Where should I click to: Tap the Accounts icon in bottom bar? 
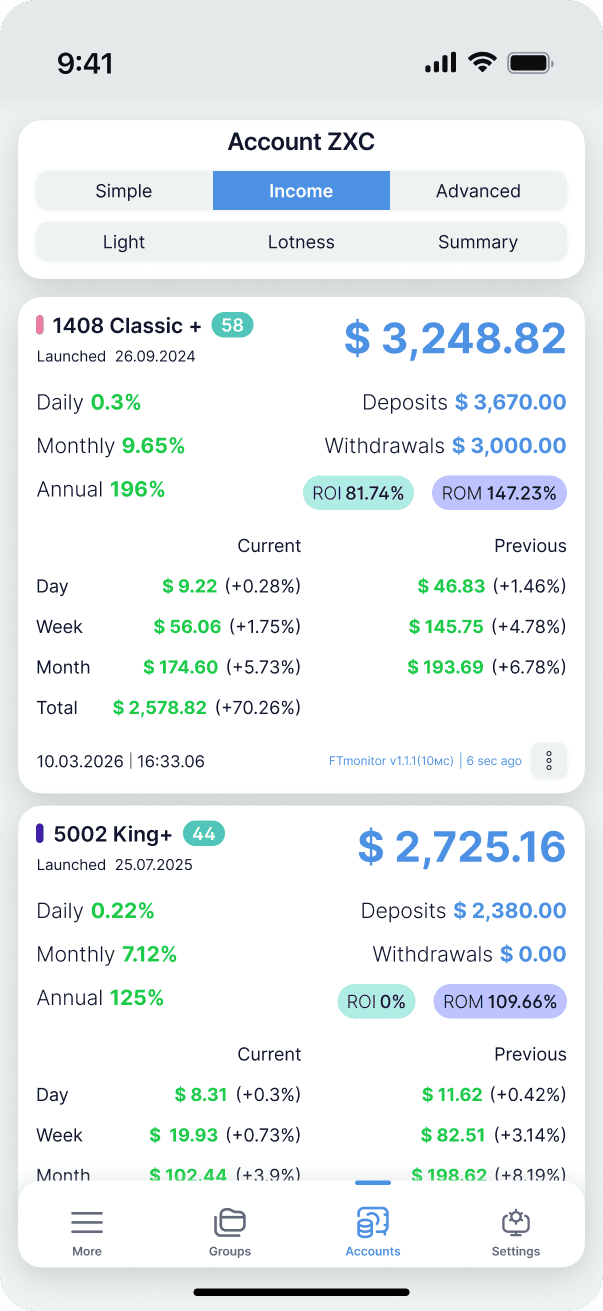(x=372, y=1222)
